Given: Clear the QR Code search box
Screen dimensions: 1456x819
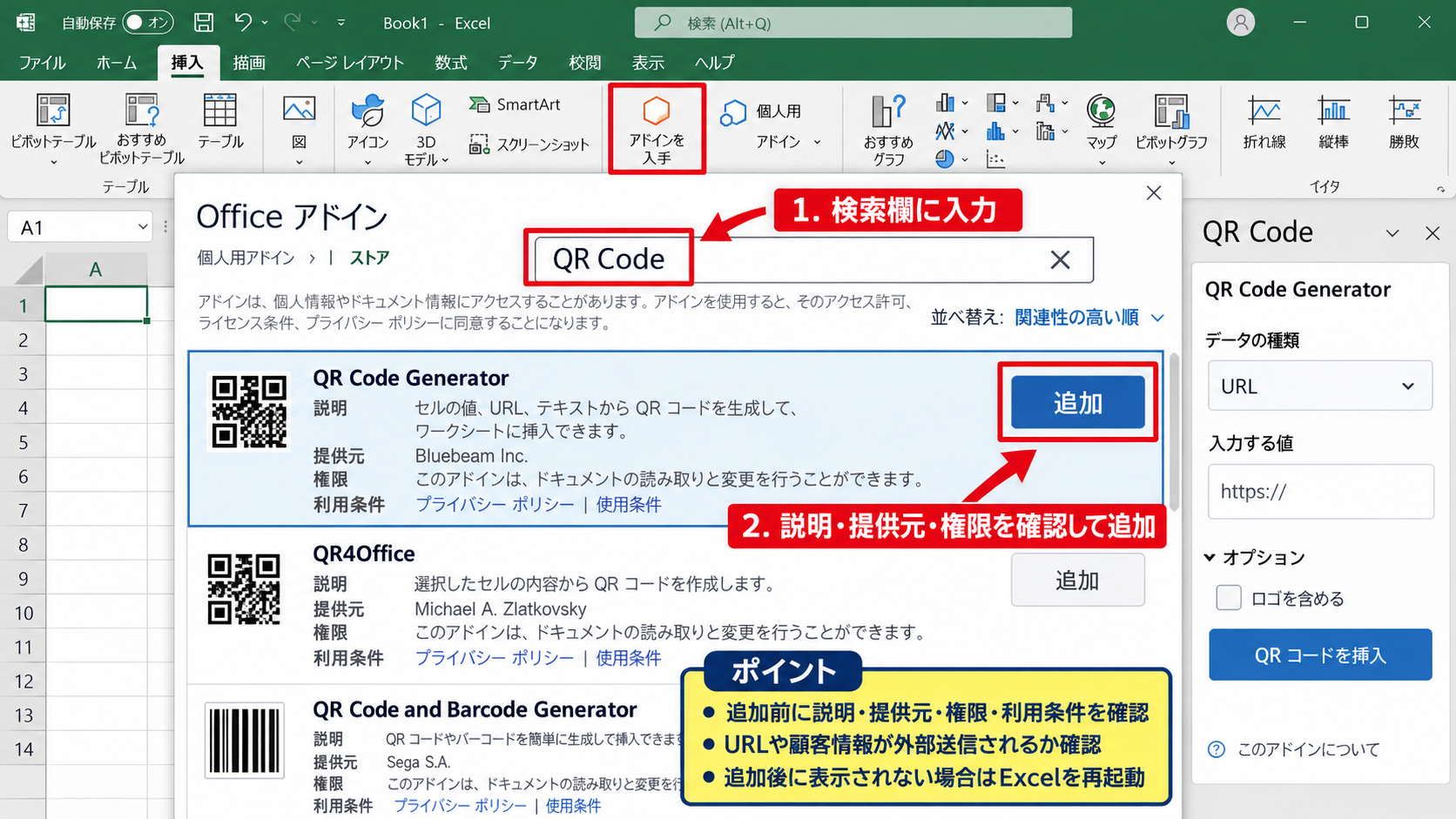Looking at the screenshot, I should pos(1060,259).
